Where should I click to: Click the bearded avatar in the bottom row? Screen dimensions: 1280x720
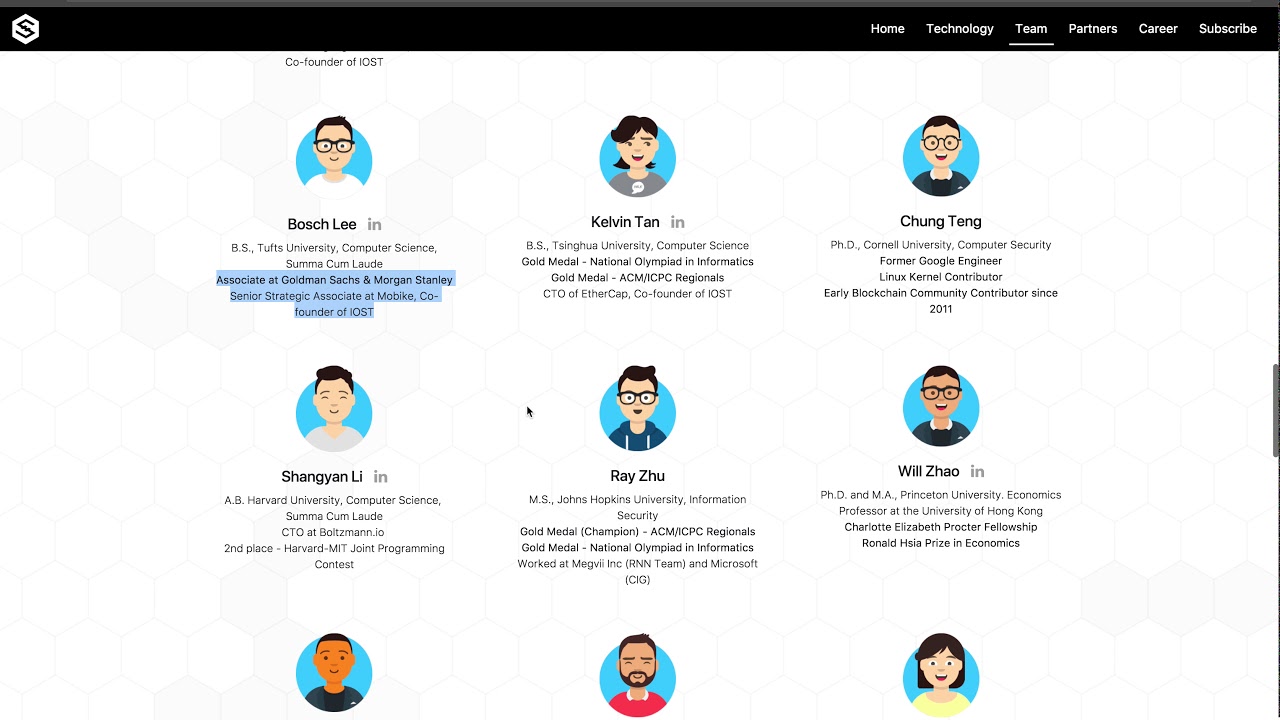[637, 675]
